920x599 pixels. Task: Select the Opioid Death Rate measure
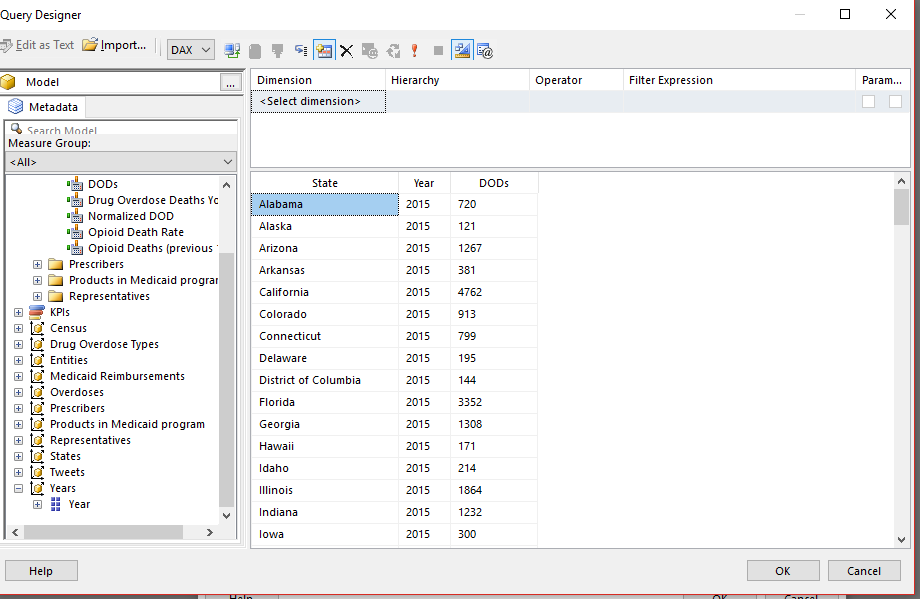point(135,232)
